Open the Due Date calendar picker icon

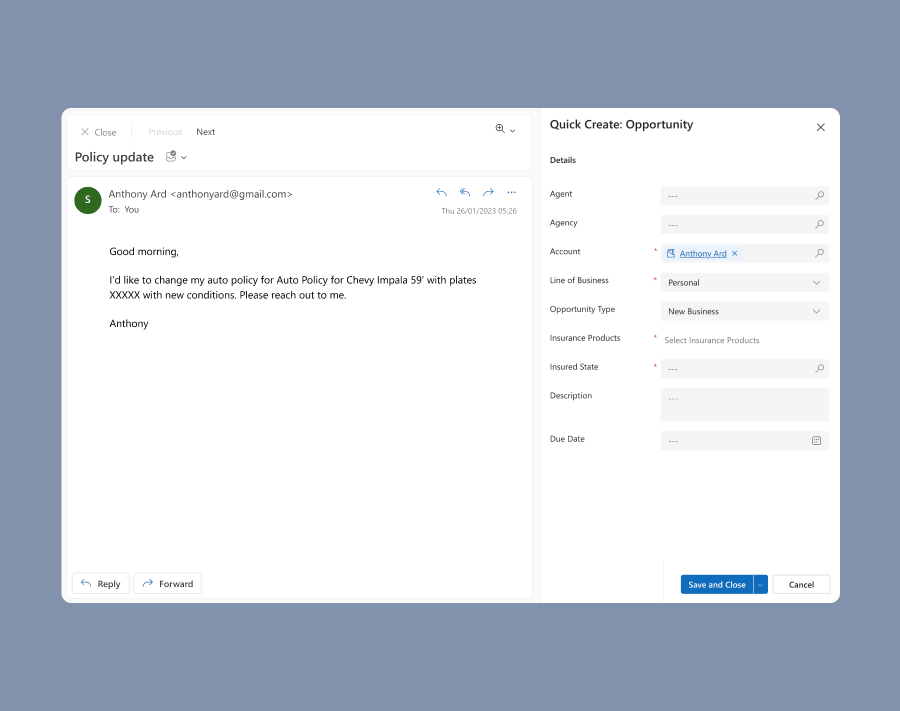(x=818, y=440)
